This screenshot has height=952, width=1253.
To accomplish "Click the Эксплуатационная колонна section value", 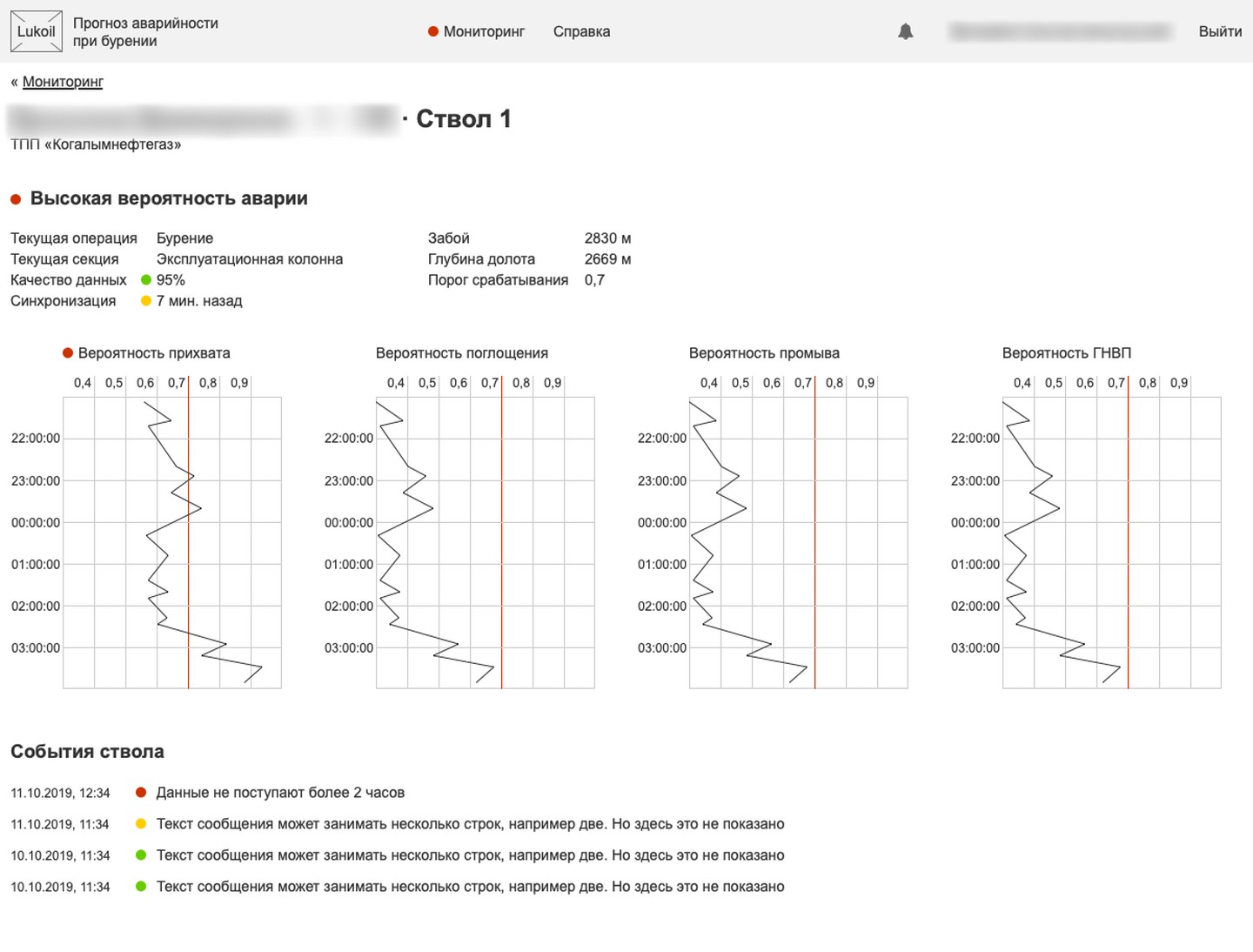I will [x=250, y=259].
